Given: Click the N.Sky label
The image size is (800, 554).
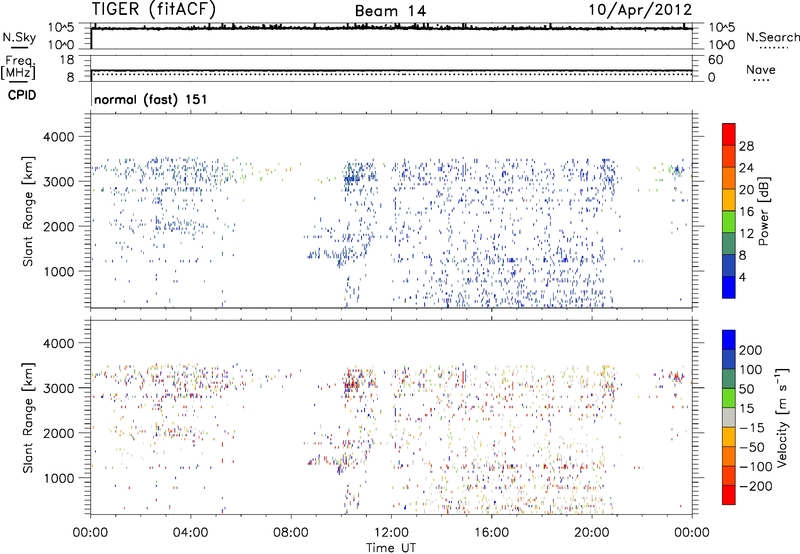Looking at the screenshot, I should [x=19, y=37].
